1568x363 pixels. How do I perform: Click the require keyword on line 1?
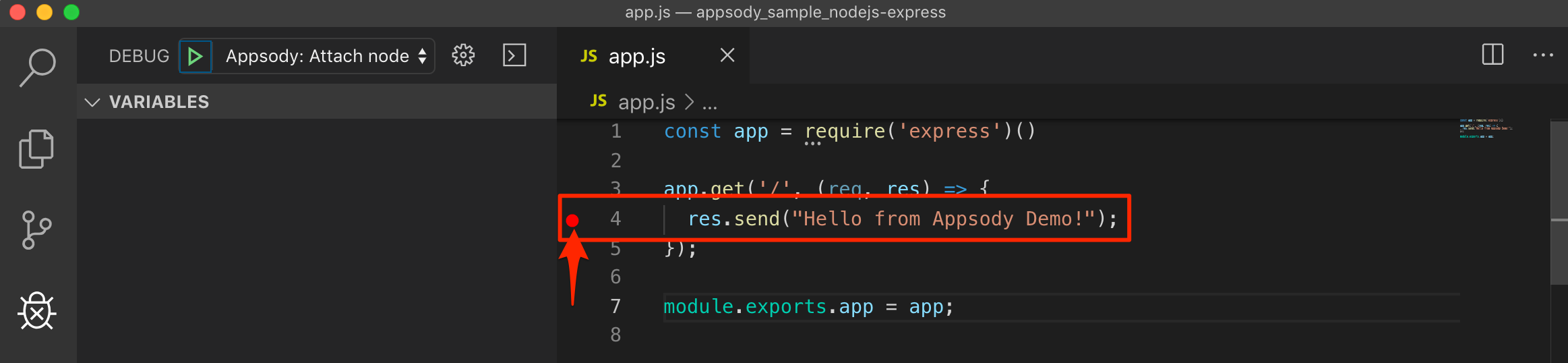pyautogui.click(x=845, y=131)
